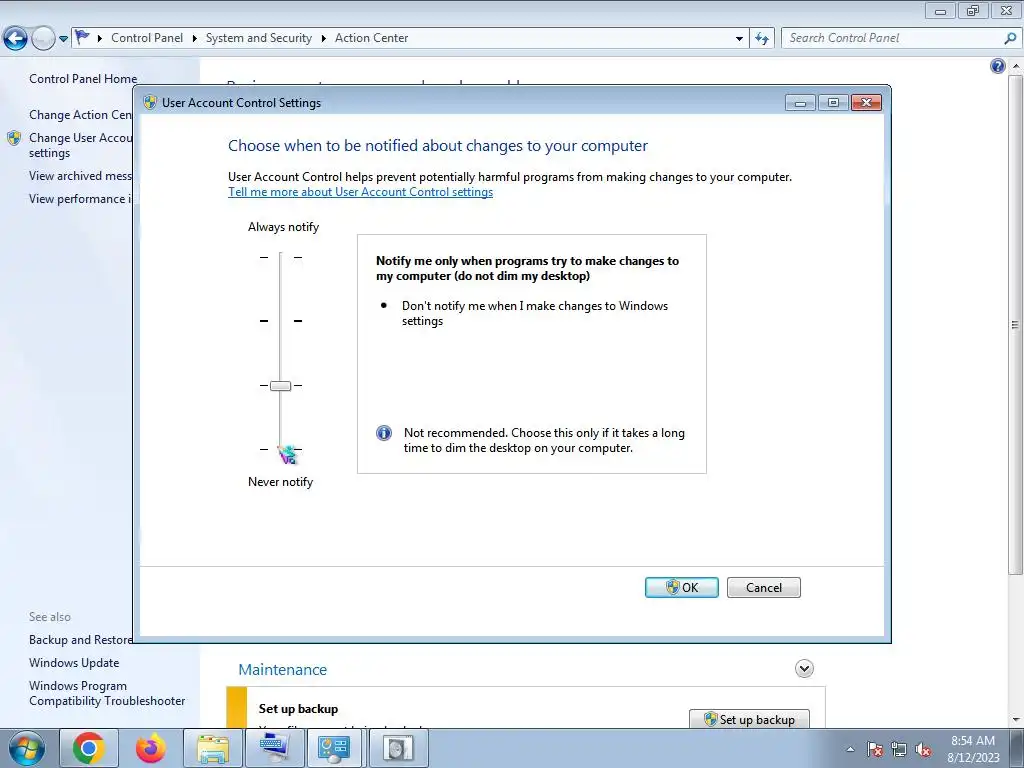Open Backup and Restore link

pyautogui.click(x=80, y=640)
